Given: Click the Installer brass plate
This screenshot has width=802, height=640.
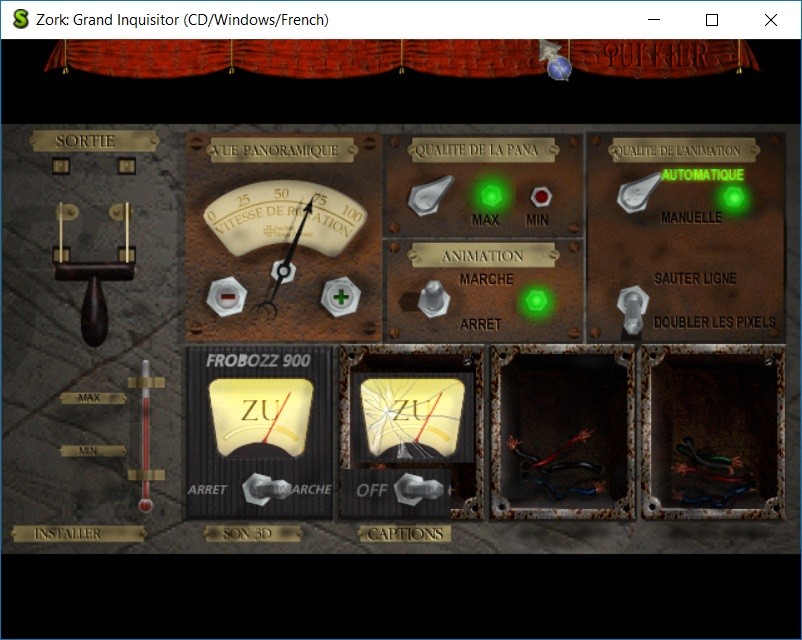Looking at the screenshot, I should [x=78, y=534].
